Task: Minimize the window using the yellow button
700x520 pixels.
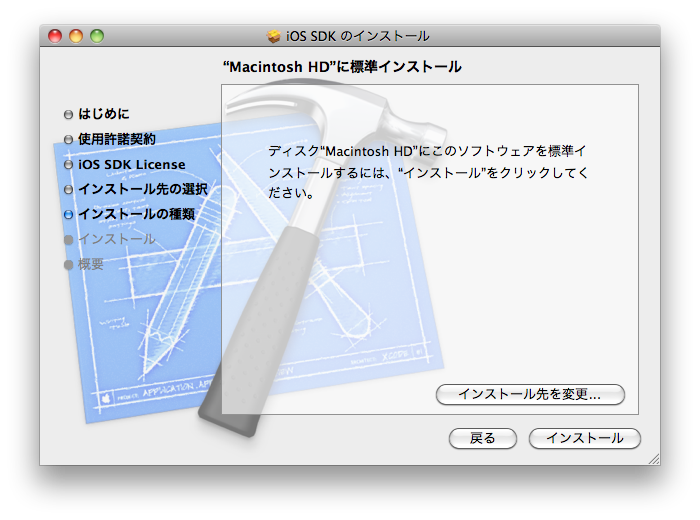Action: (76, 36)
